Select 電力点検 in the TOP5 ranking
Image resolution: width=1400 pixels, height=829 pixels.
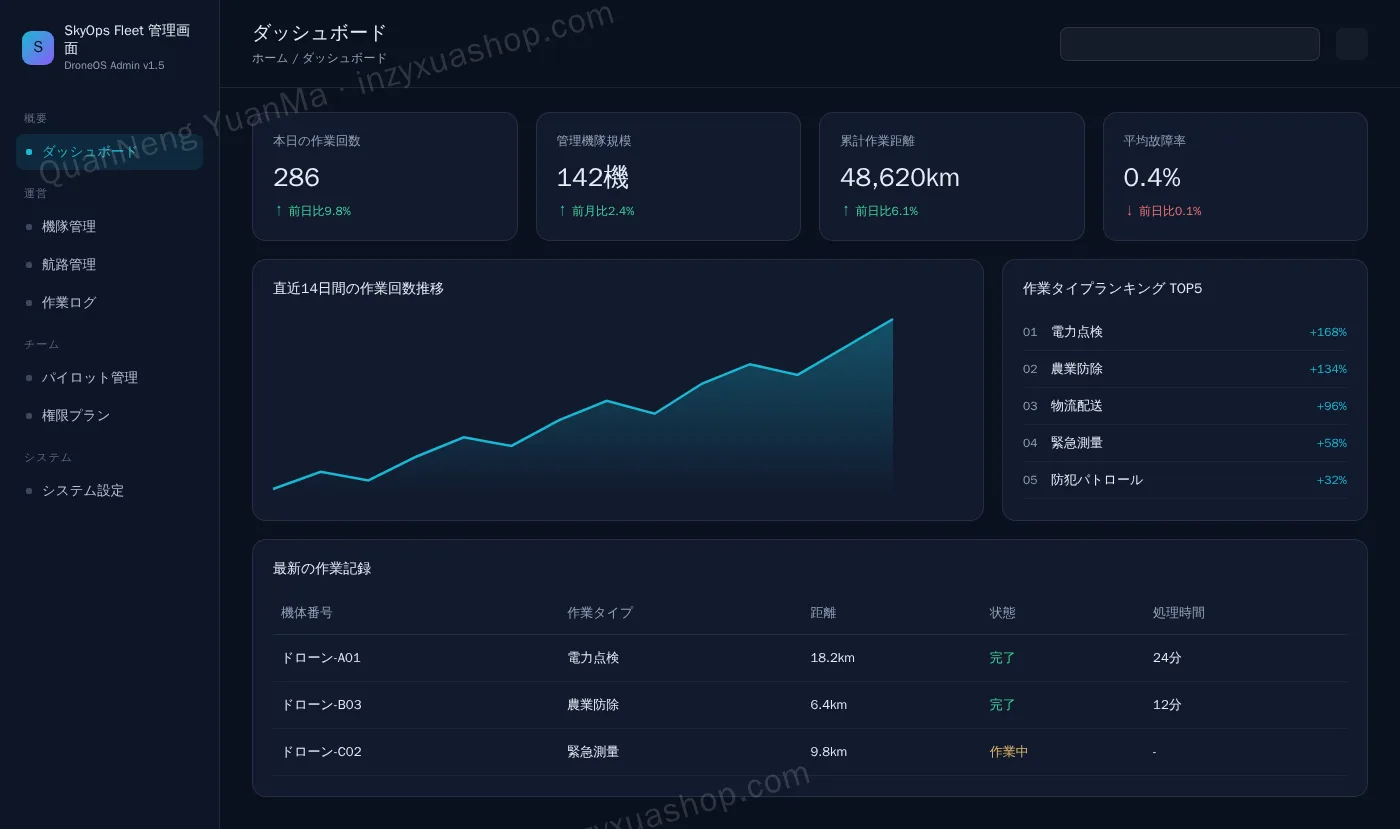1185,332
